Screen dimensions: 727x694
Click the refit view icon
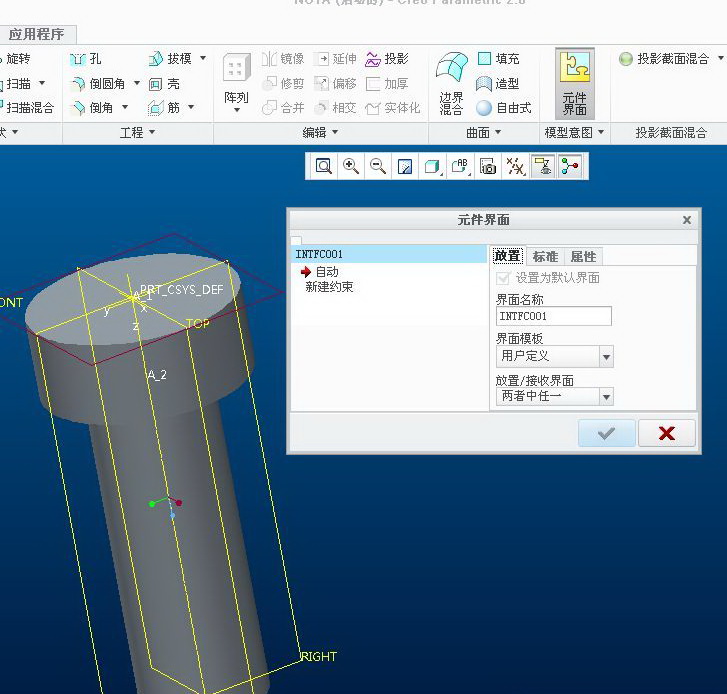(324, 167)
